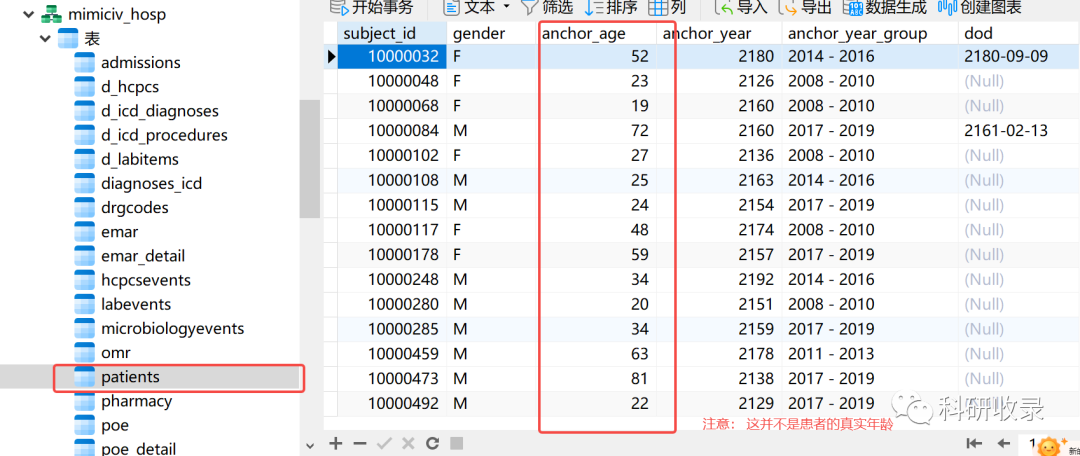Collapse the mimiciv_hosp schema node
Screen dimensions: 1080x456
coord(28,13)
